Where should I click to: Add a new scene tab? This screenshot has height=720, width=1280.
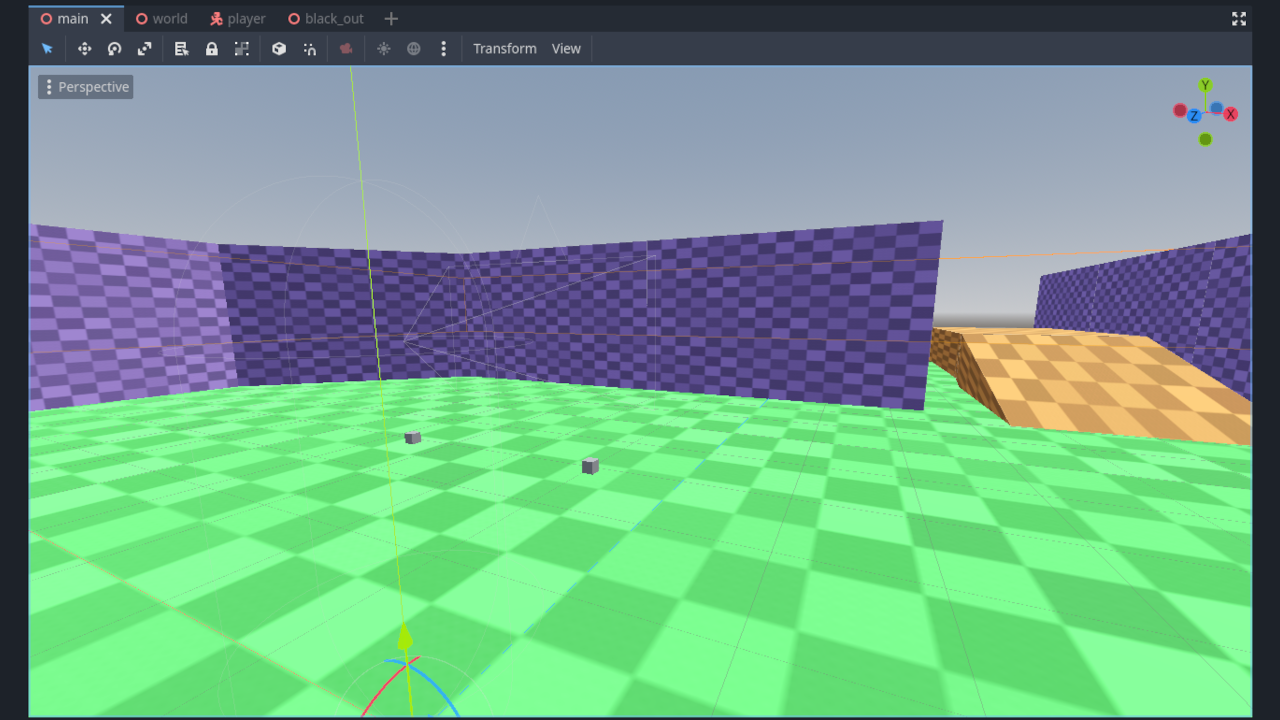(x=391, y=18)
